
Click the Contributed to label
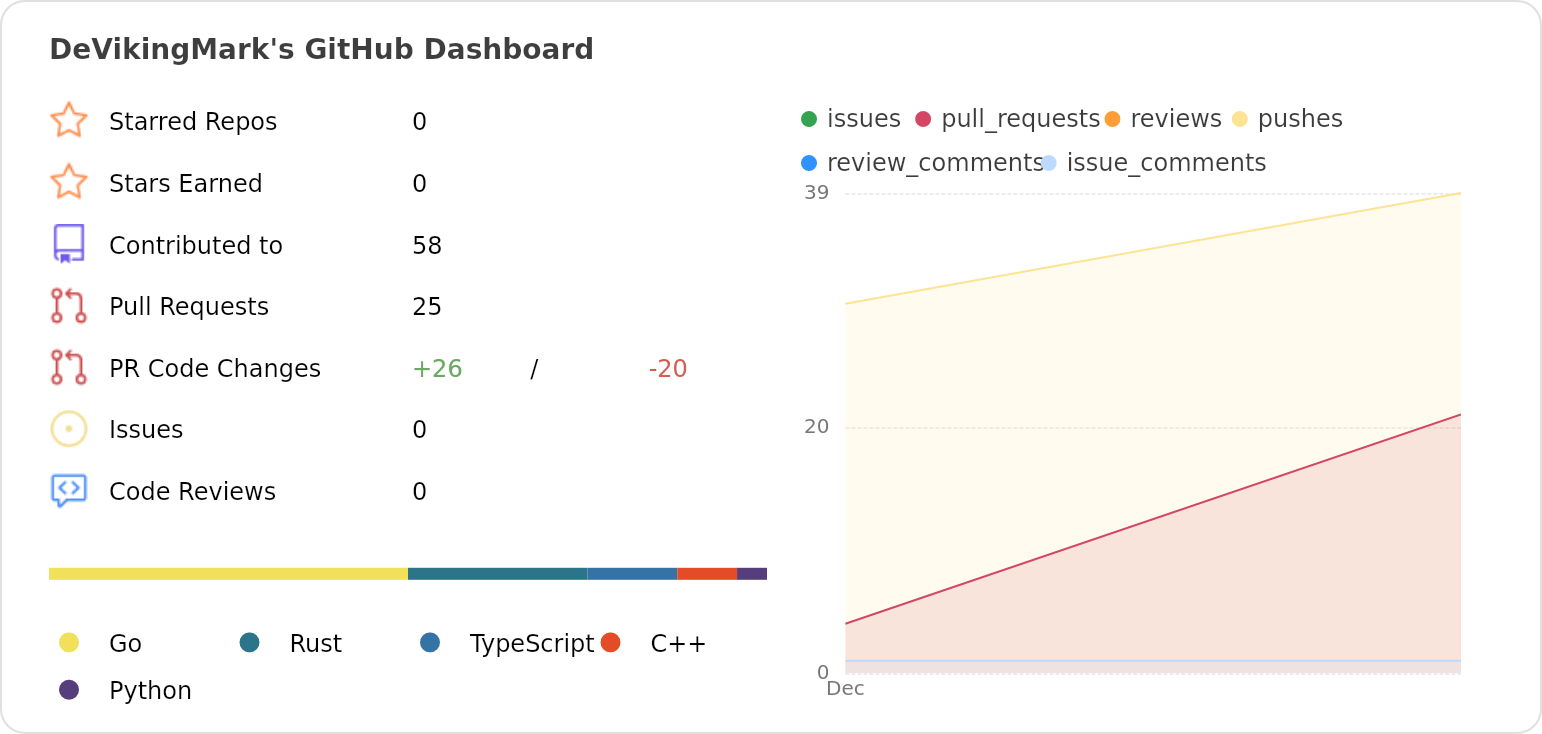coord(196,246)
